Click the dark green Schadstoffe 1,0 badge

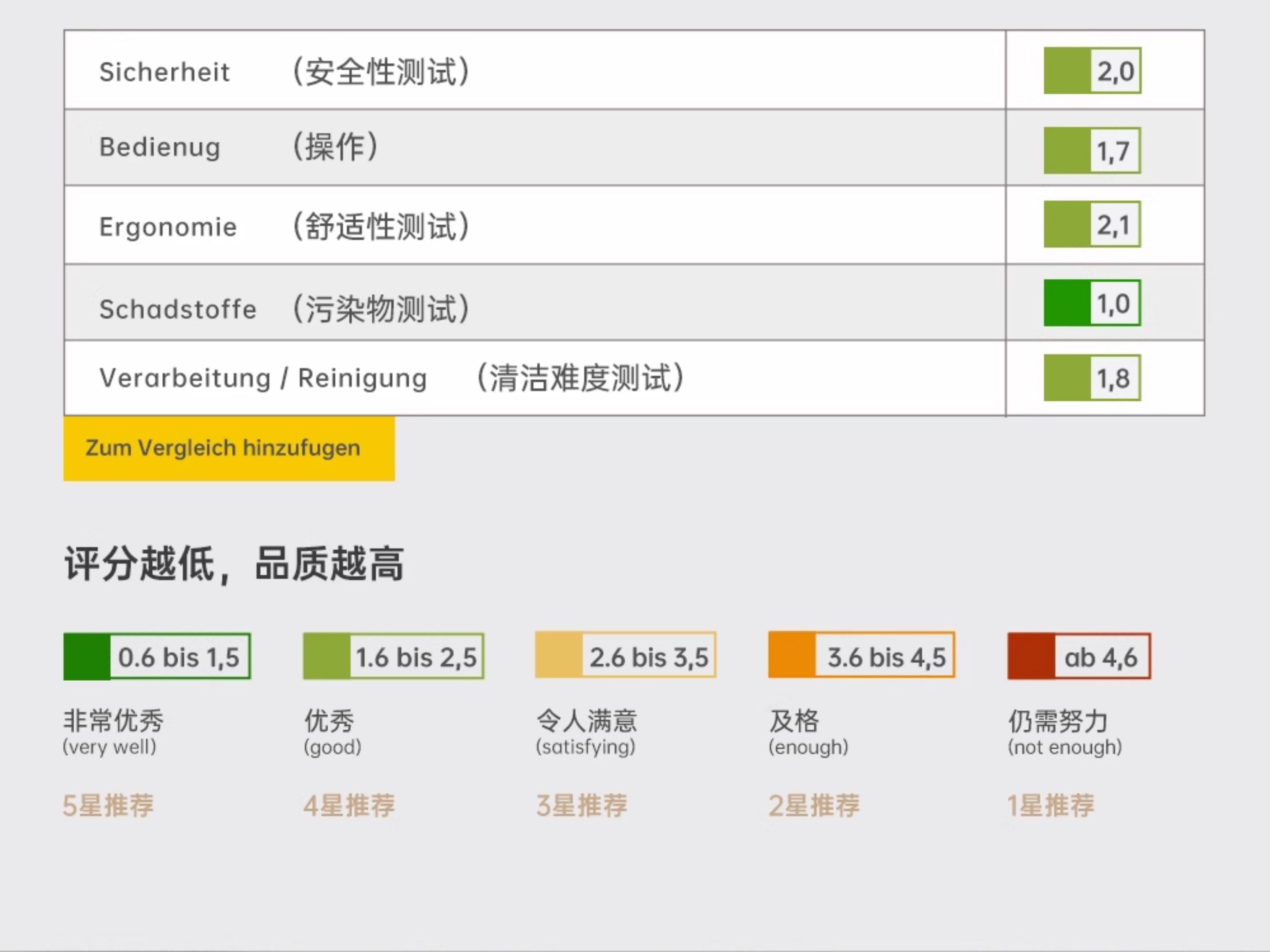point(1092,303)
